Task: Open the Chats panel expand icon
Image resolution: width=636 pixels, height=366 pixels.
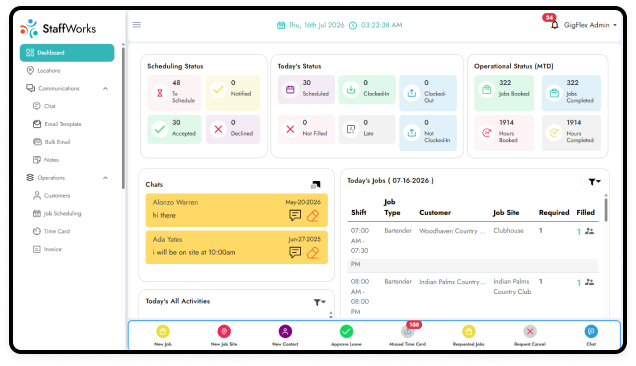Action: (x=316, y=185)
